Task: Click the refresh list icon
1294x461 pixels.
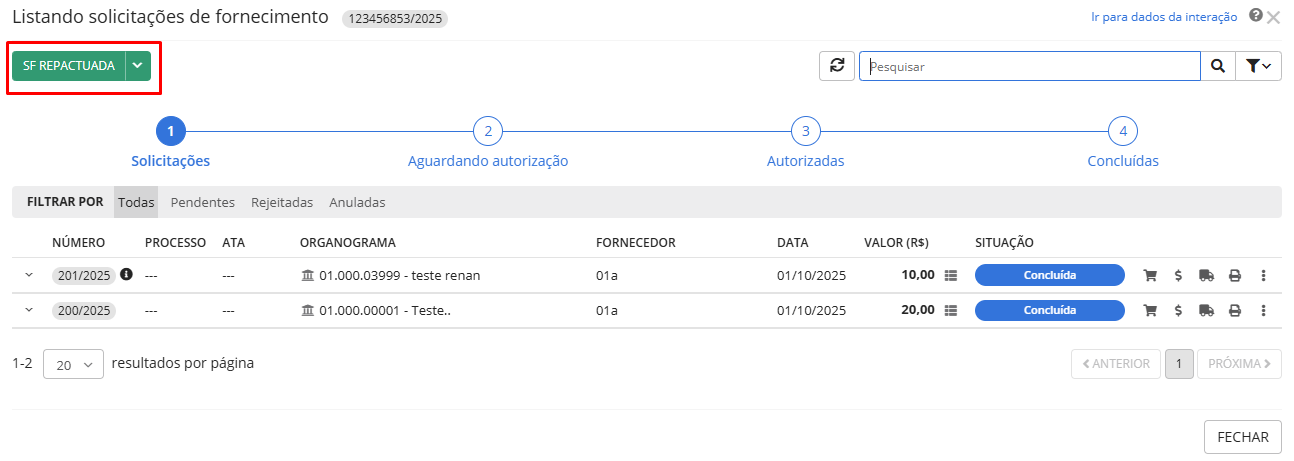Action: (836, 66)
